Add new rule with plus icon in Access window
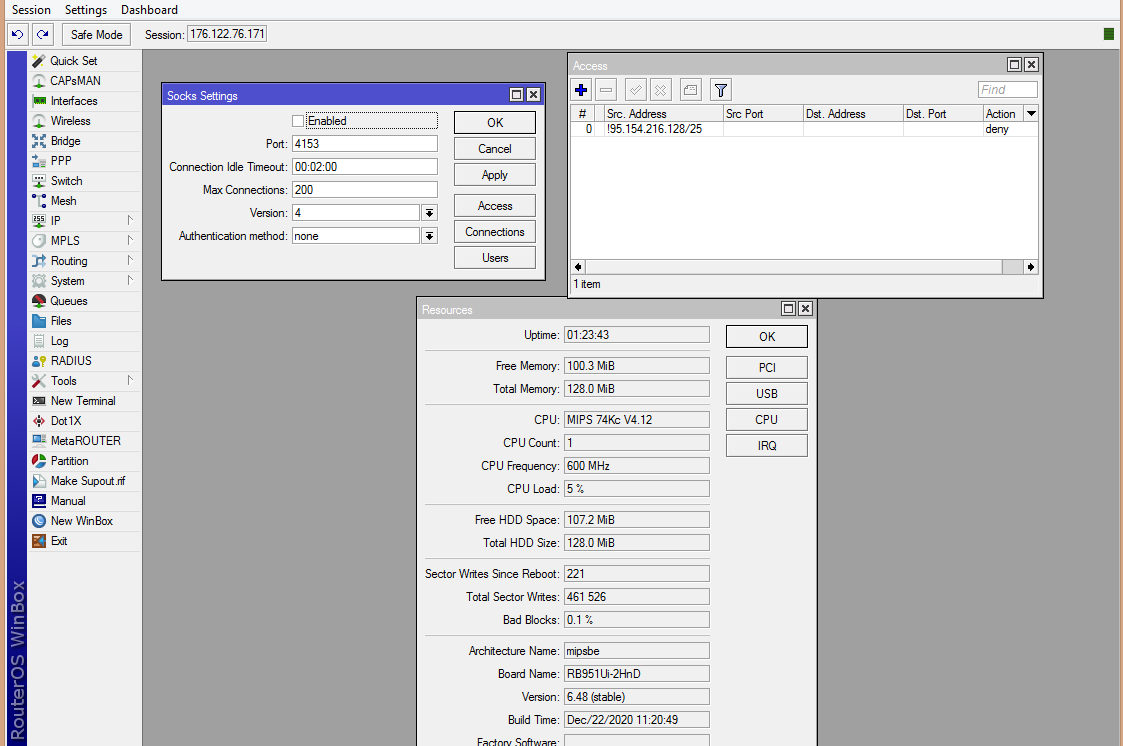The width and height of the screenshot is (1123, 746). pos(582,90)
